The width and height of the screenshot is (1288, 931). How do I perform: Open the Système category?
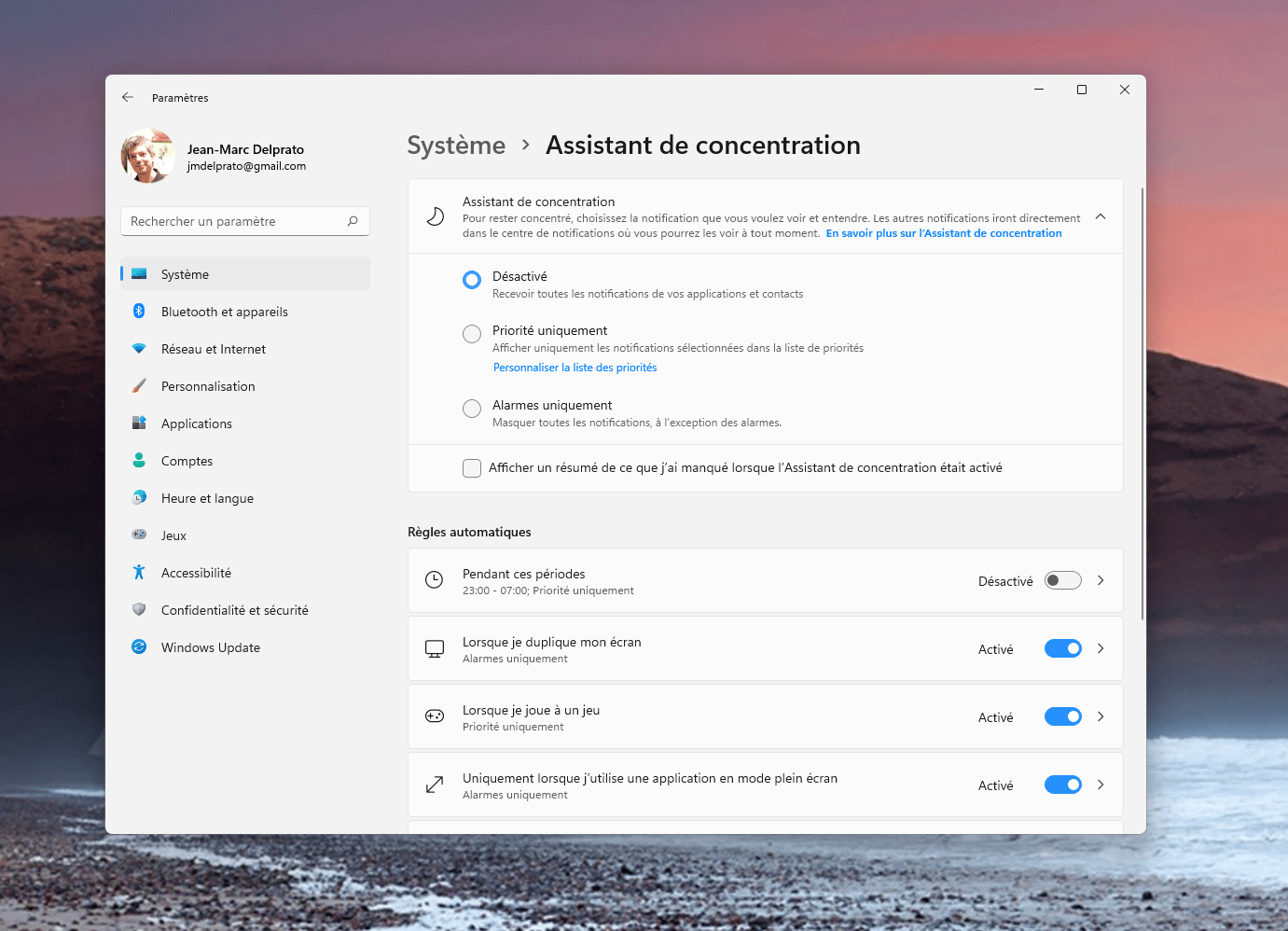tap(245, 273)
